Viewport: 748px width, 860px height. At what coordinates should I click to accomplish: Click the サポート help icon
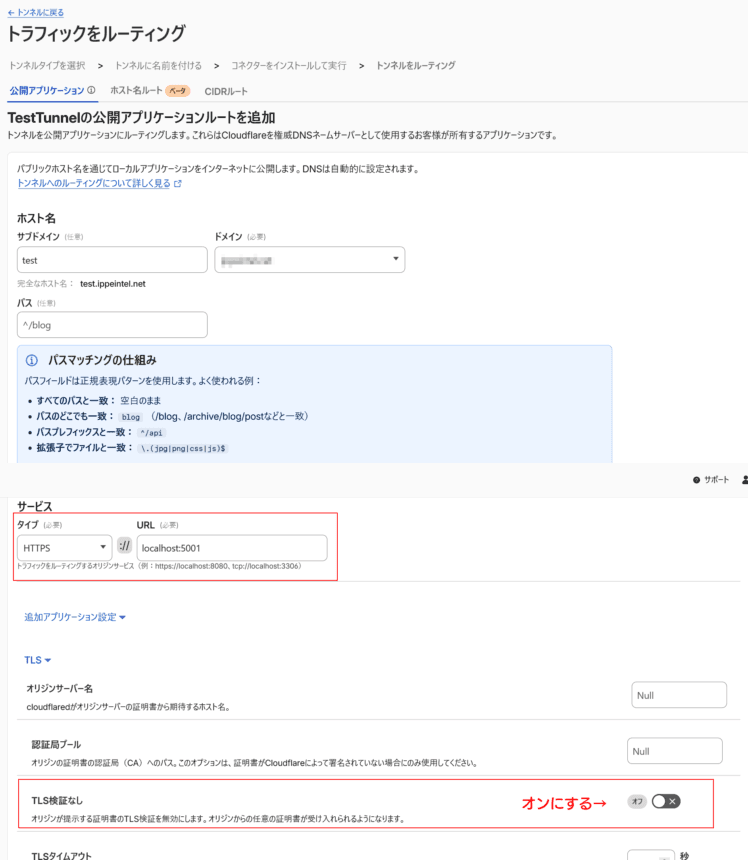(696, 480)
